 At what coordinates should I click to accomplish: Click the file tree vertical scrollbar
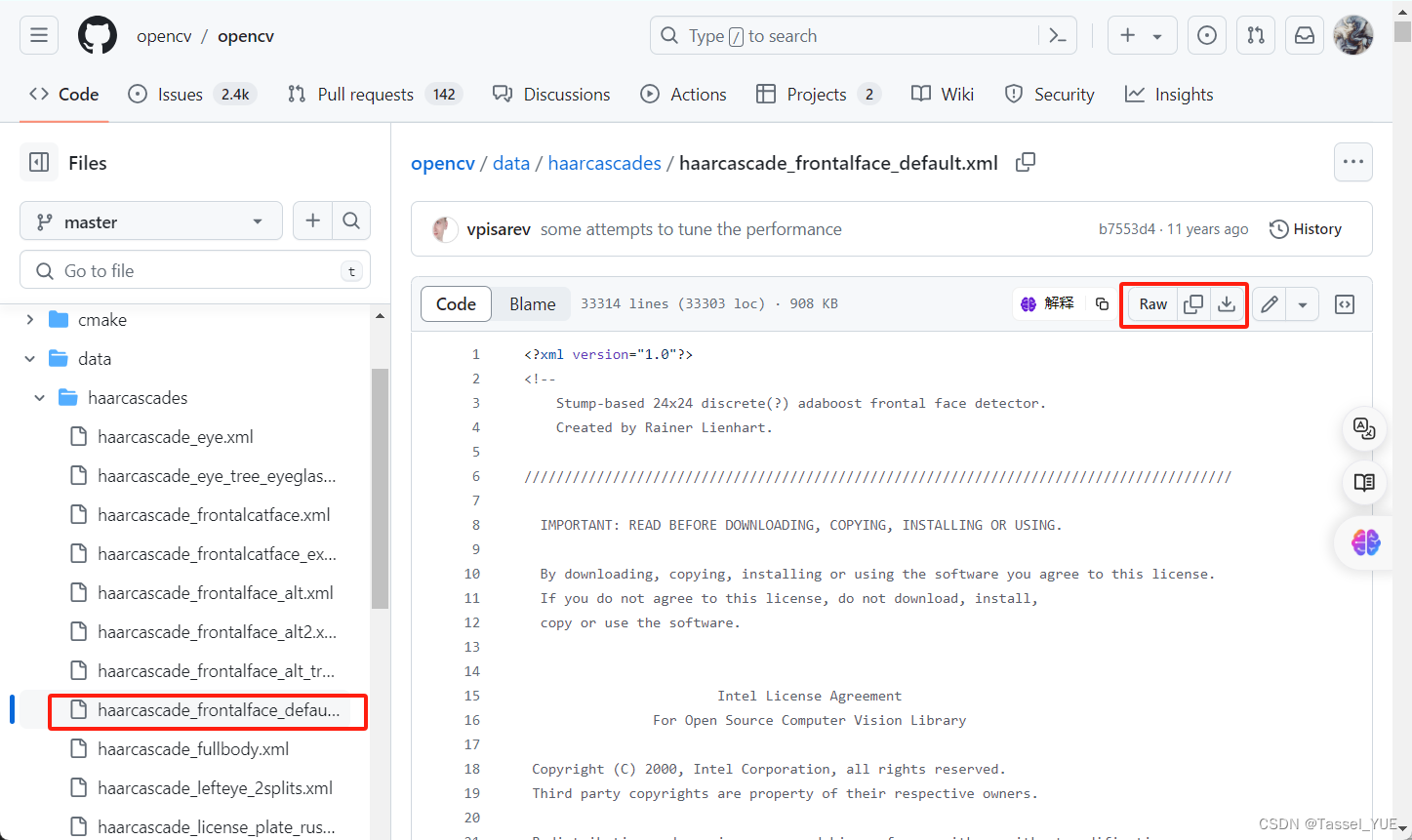380,488
